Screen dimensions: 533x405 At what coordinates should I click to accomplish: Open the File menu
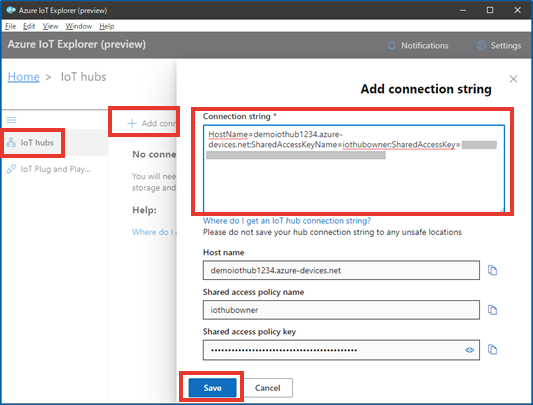pyautogui.click(x=11, y=26)
